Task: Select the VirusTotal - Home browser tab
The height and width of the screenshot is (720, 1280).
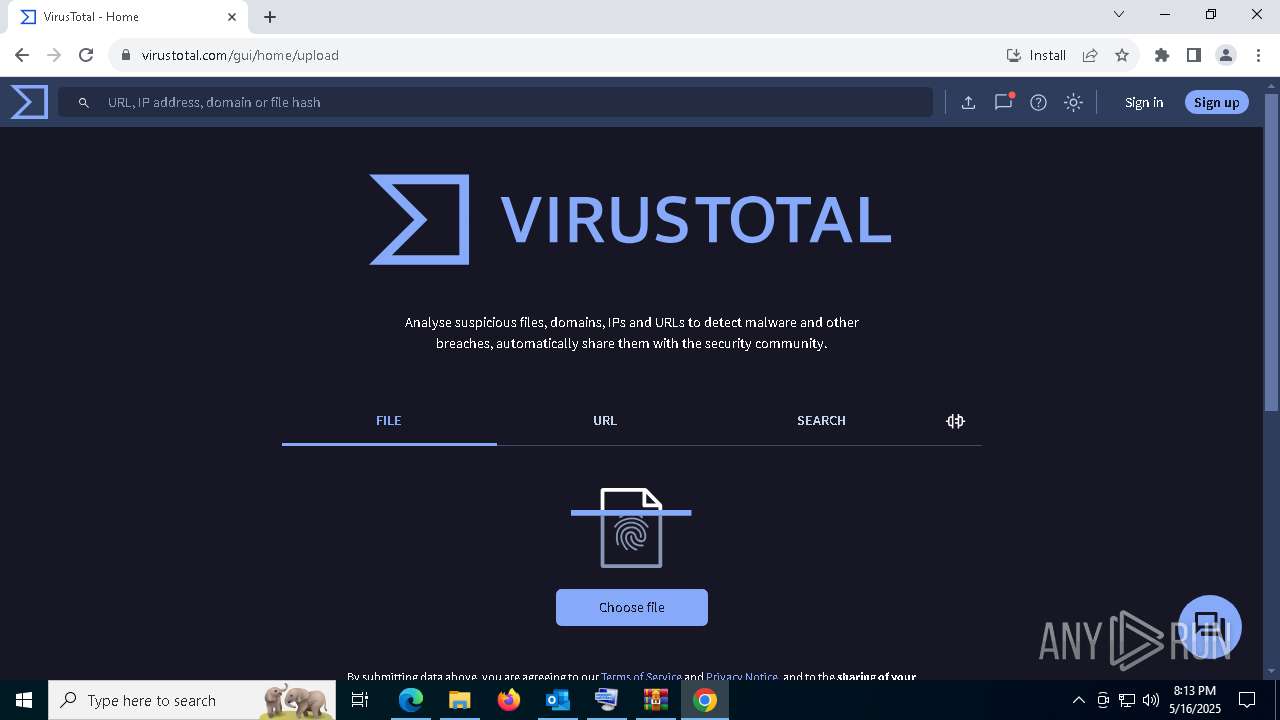Action: click(x=128, y=17)
